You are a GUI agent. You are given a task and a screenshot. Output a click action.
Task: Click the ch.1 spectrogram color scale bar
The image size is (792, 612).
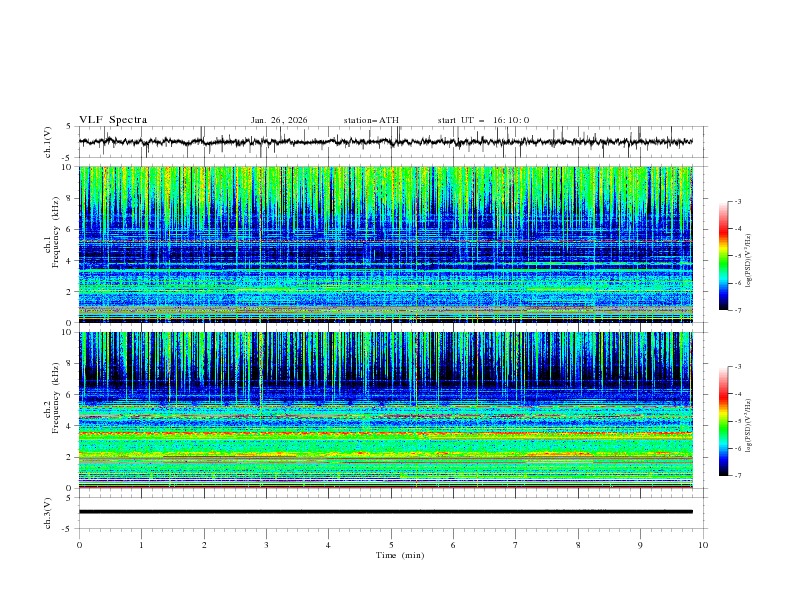coord(723,256)
